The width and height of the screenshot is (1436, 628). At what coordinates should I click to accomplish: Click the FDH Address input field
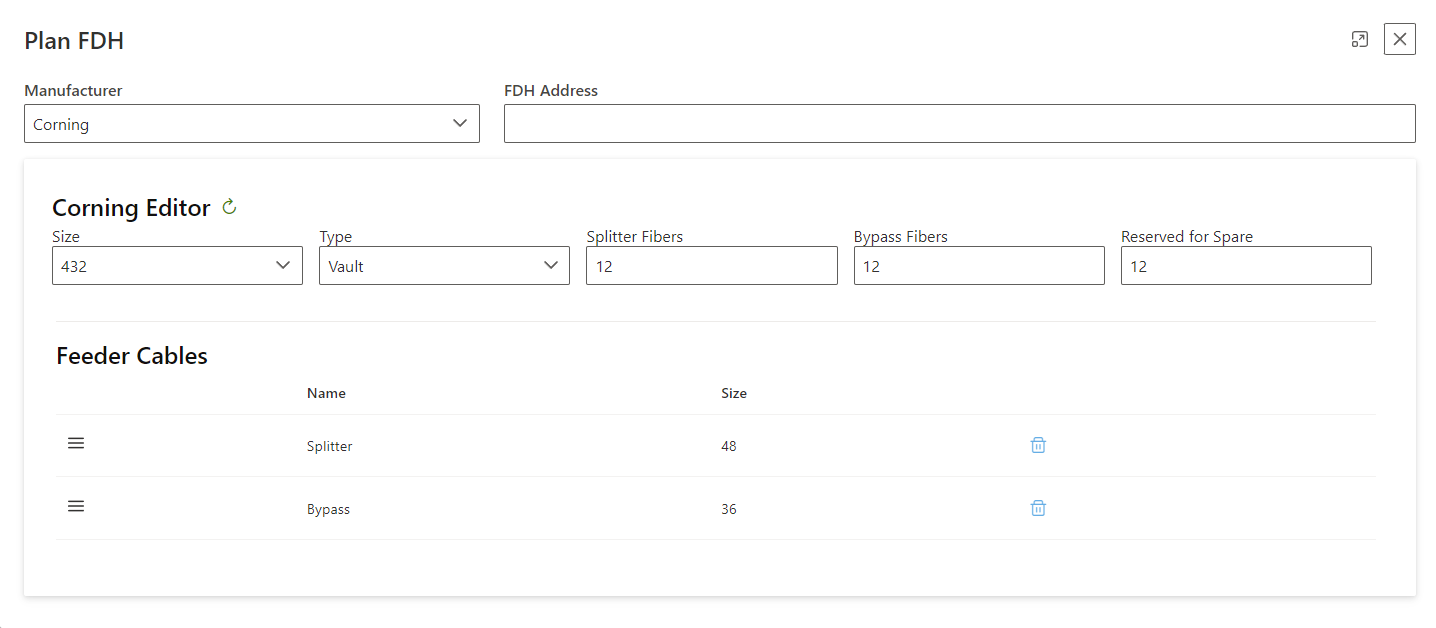pyautogui.click(x=960, y=124)
